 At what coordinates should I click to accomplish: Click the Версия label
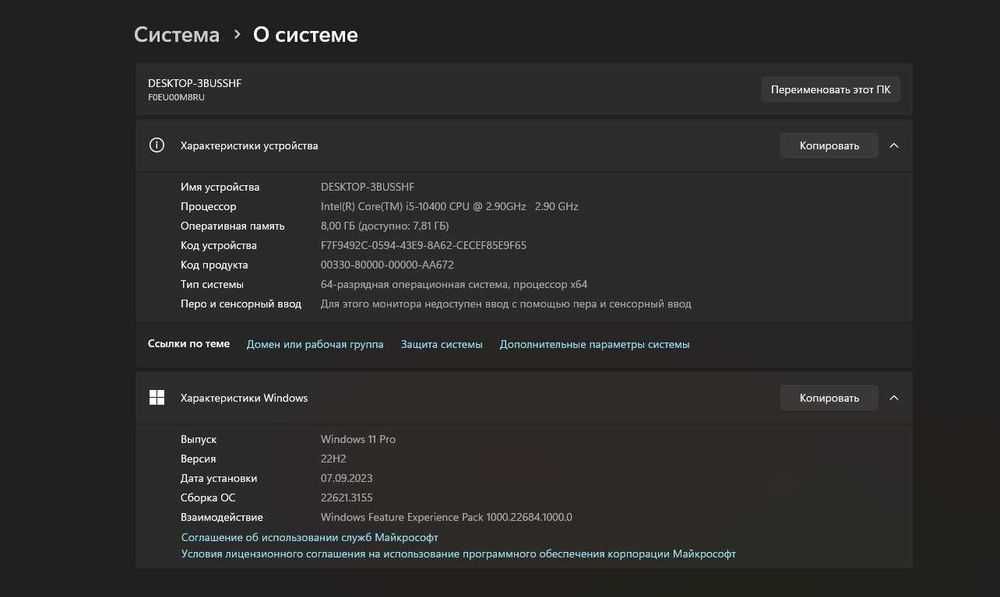point(198,459)
